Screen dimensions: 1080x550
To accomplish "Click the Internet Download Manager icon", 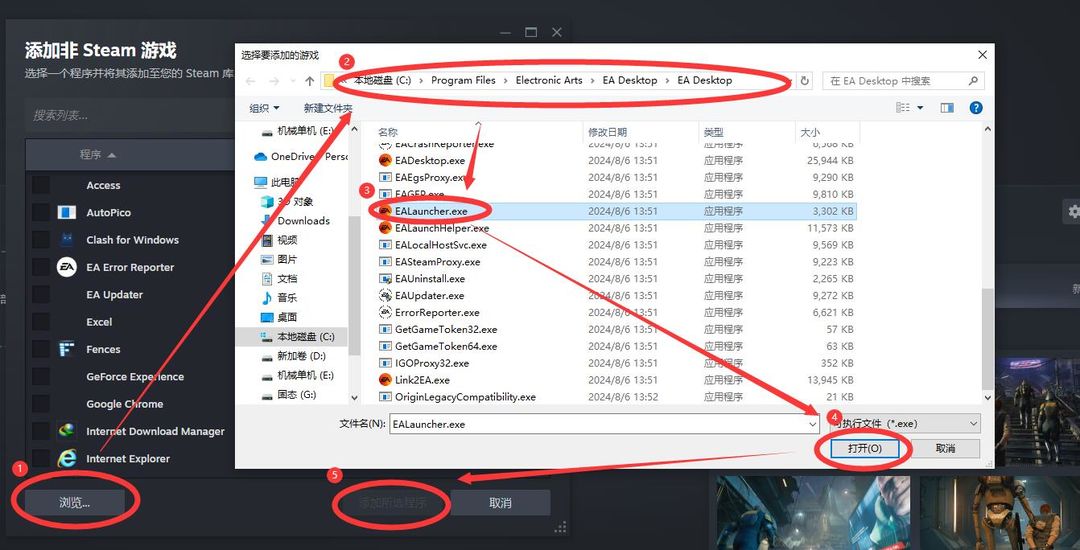I will point(67,431).
